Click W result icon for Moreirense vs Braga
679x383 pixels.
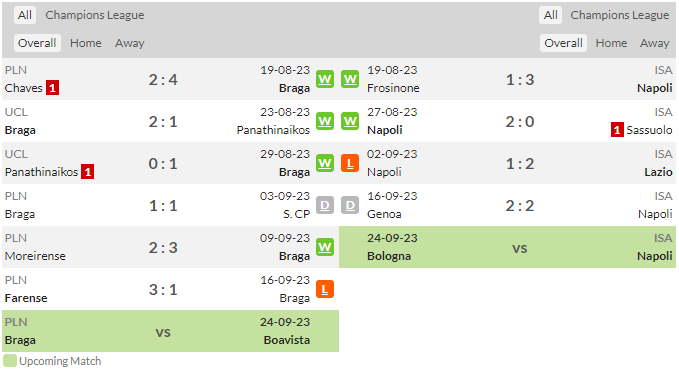(325, 247)
